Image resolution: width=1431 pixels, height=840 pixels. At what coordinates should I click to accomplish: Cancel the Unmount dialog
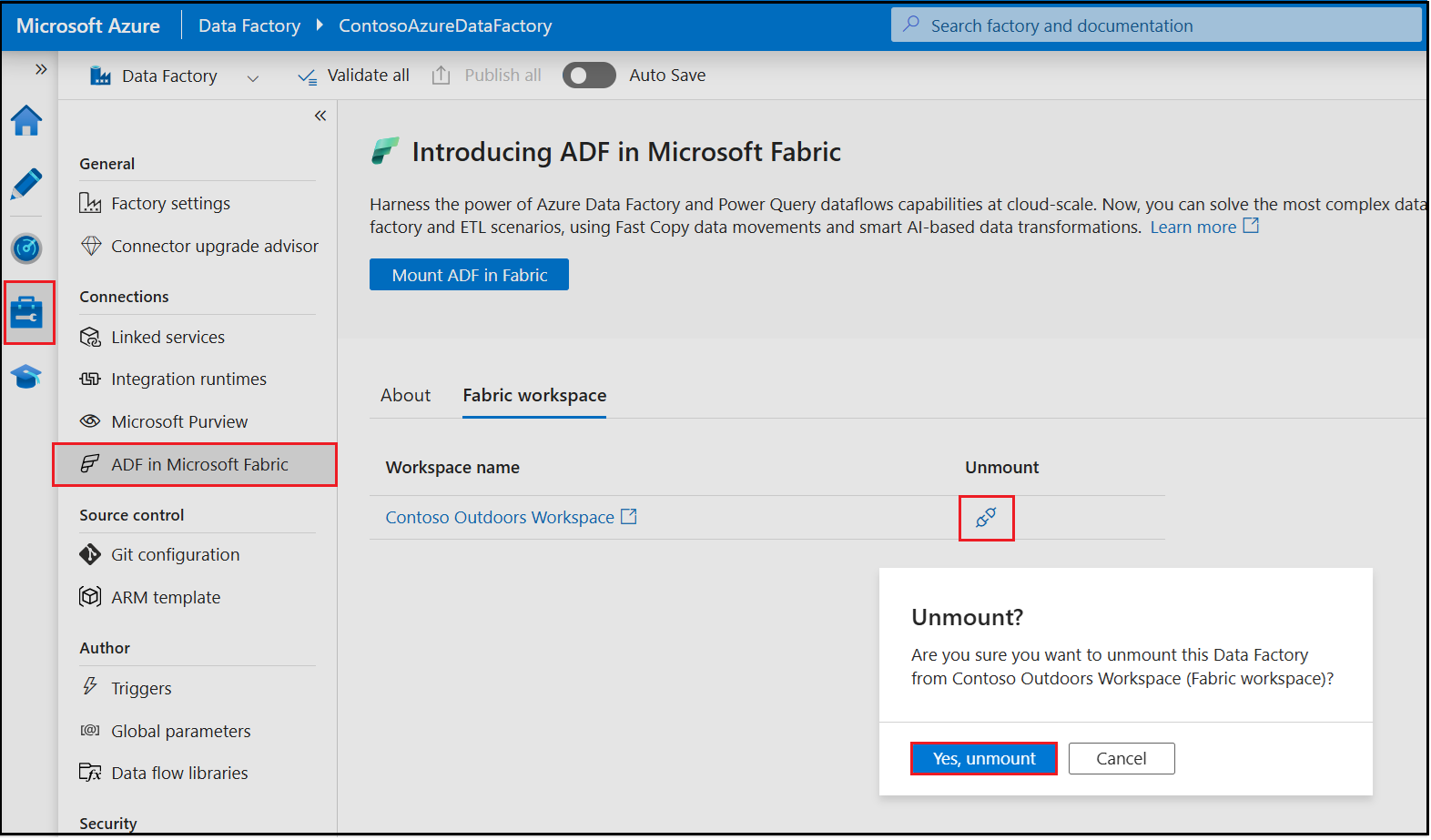(x=1121, y=759)
